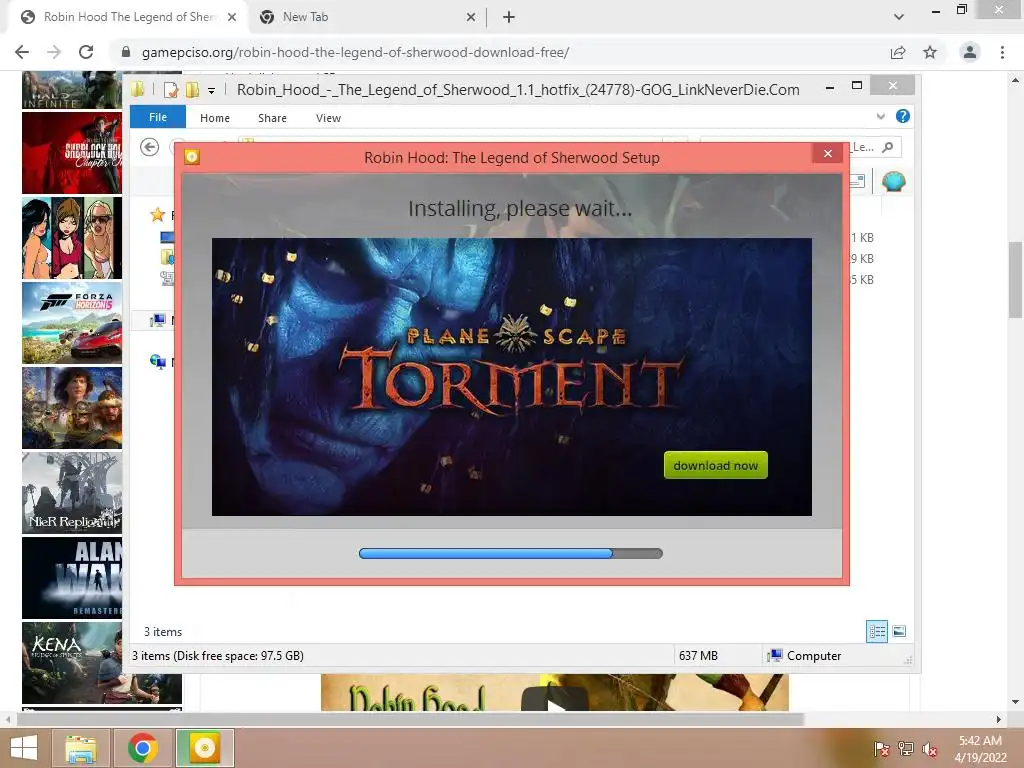Screen dimensions: 1024x768
Task: Share this page icon in address bar
Action: (x=898, y=52)
